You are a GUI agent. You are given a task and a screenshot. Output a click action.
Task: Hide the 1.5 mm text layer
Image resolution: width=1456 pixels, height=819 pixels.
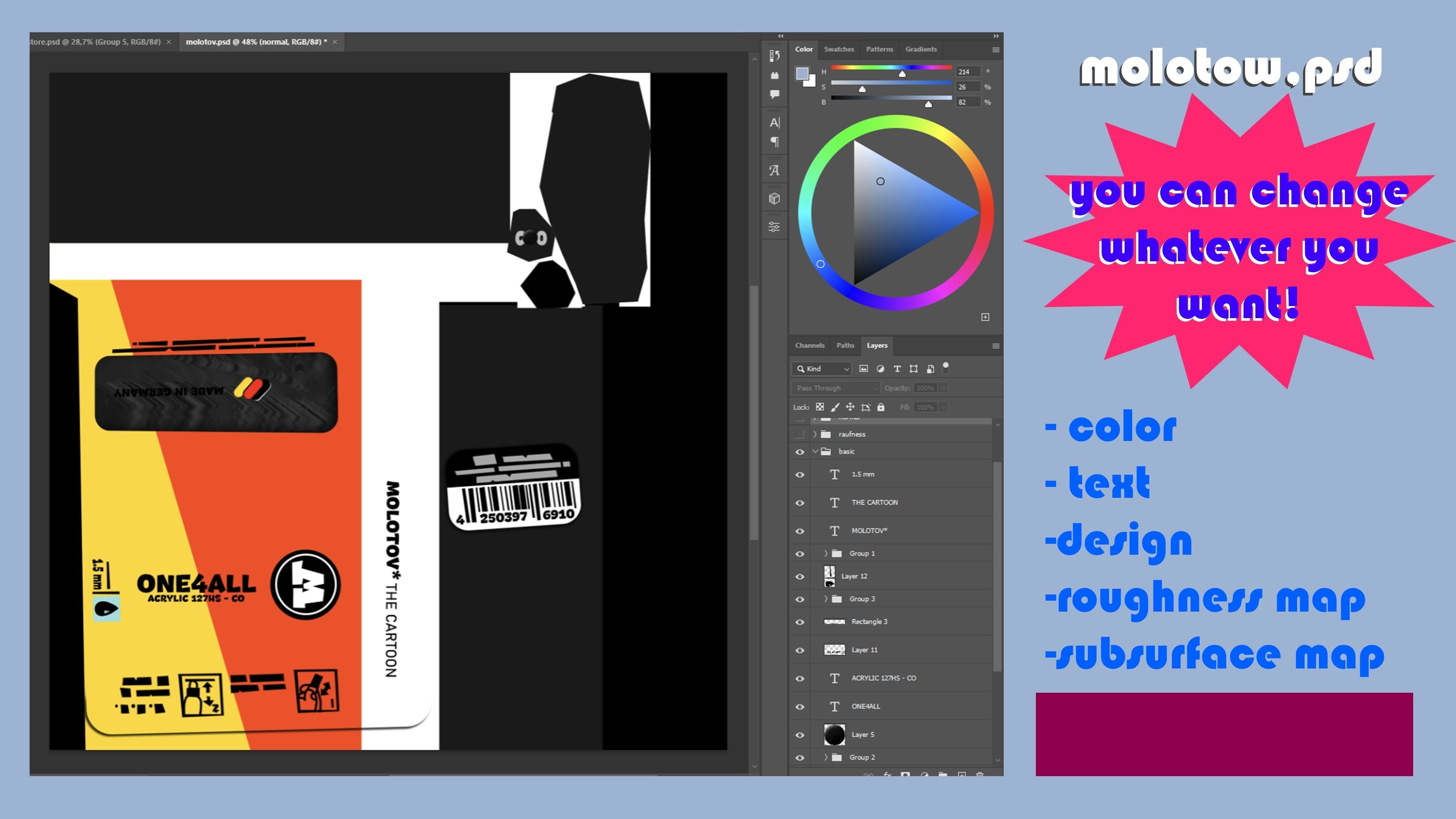click(800, 475)
